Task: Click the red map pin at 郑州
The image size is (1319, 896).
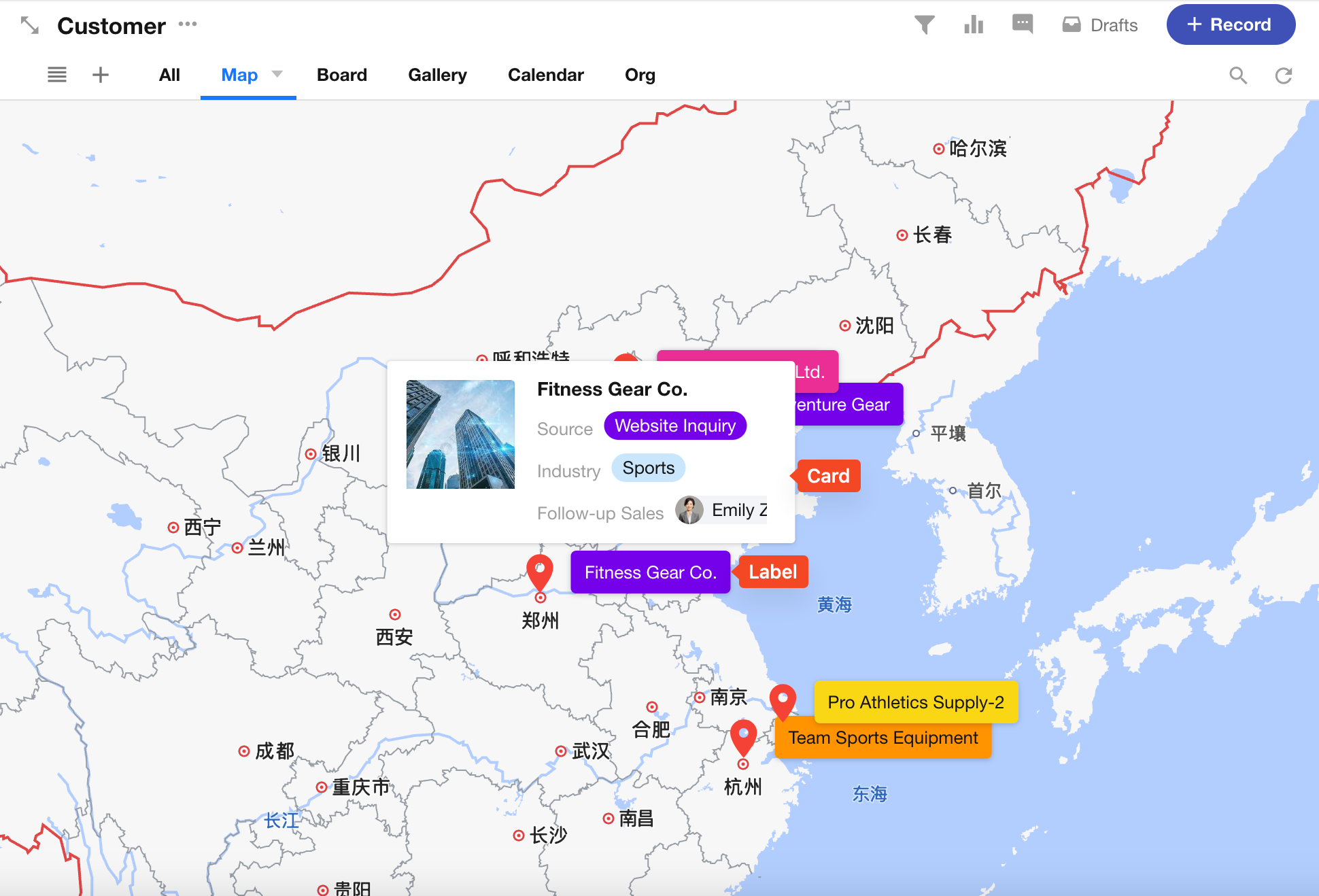Action: point(540,571)
